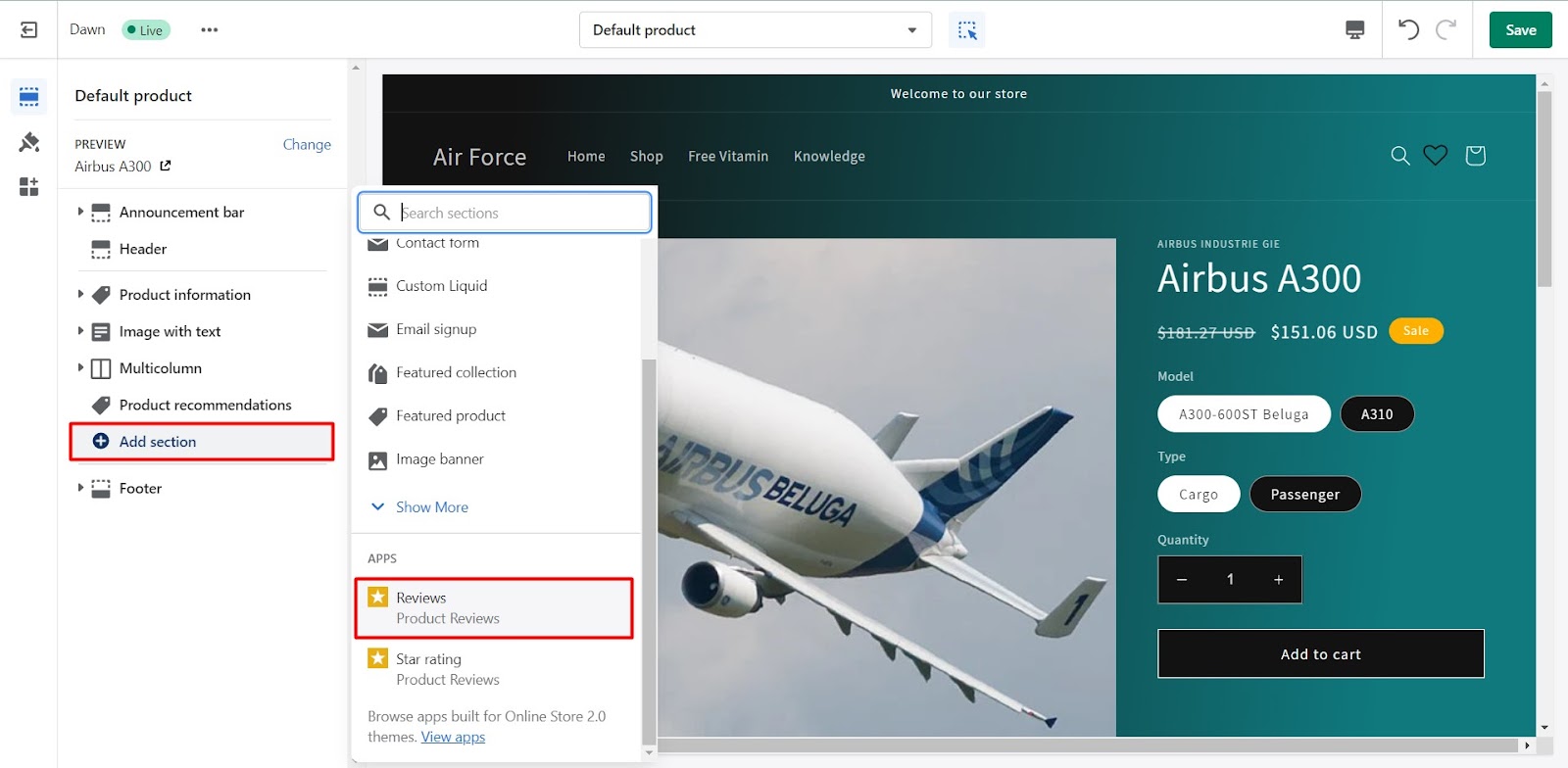Click the Image with text section icon
The image size is (1568, 768).
(x=101, y=332)
